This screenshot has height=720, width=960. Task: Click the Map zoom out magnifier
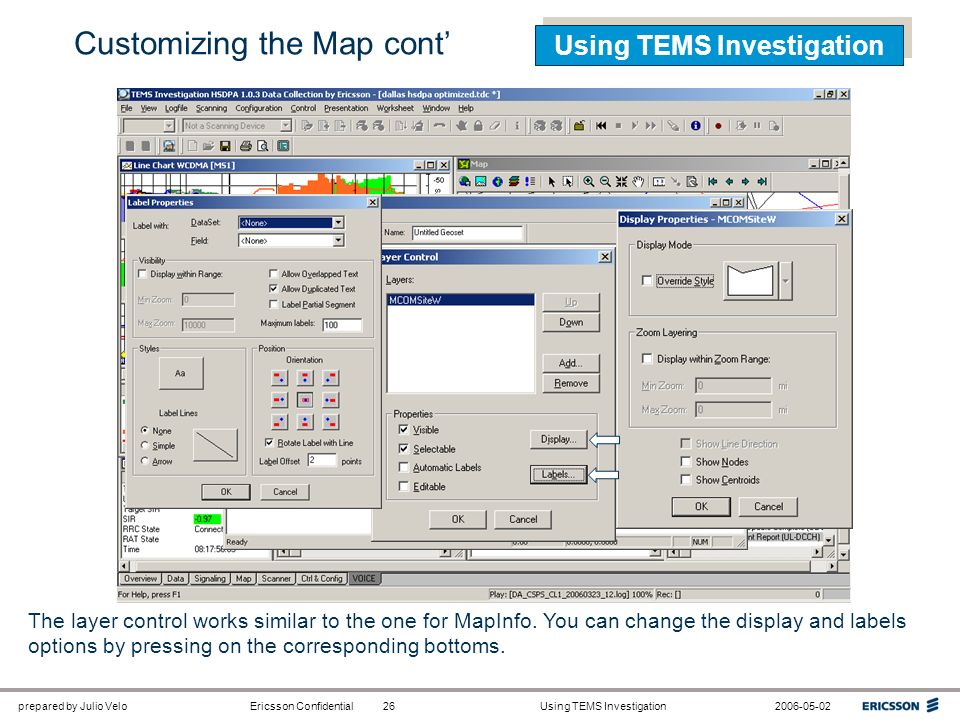point(605,181)
